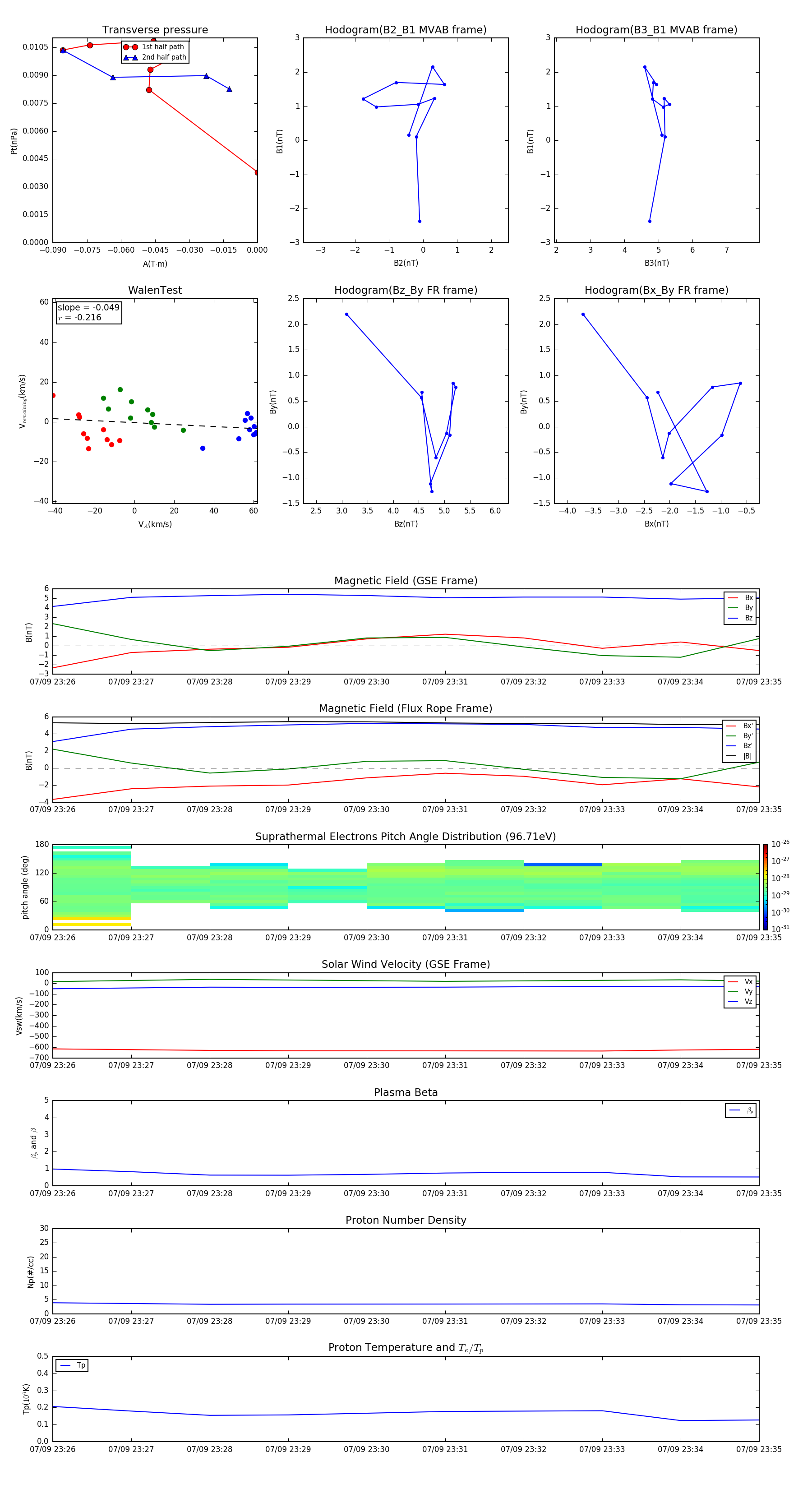Click the 10^-26 colorbar label
This screenshot has width=812, height=1489.
(x=780, y=844)
